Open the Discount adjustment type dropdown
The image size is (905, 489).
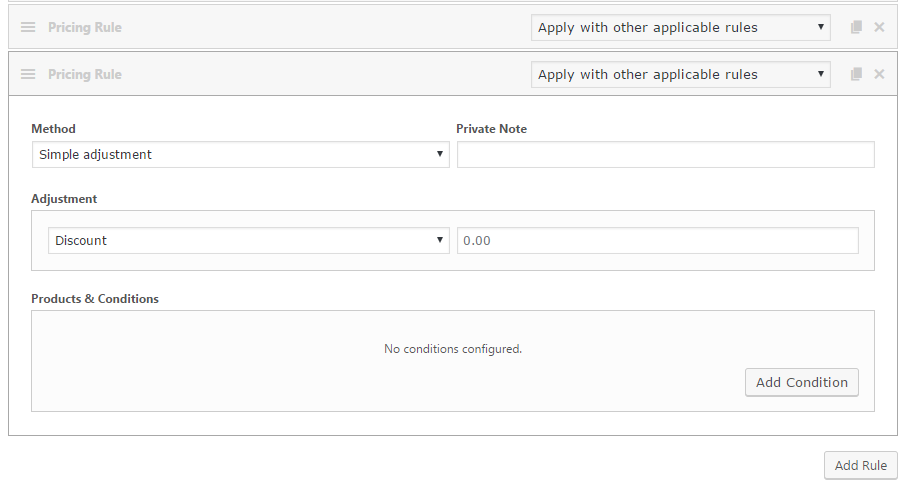249,241
